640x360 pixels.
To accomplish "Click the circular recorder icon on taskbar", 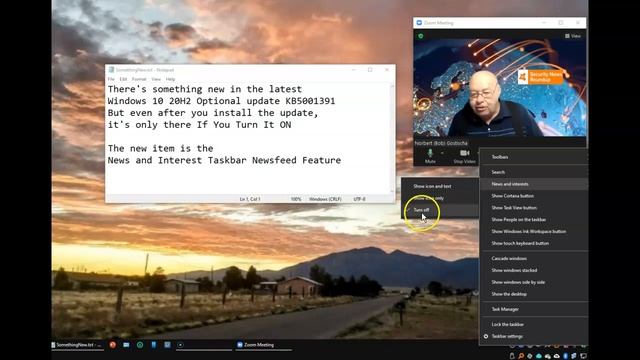I will (180, 345).
